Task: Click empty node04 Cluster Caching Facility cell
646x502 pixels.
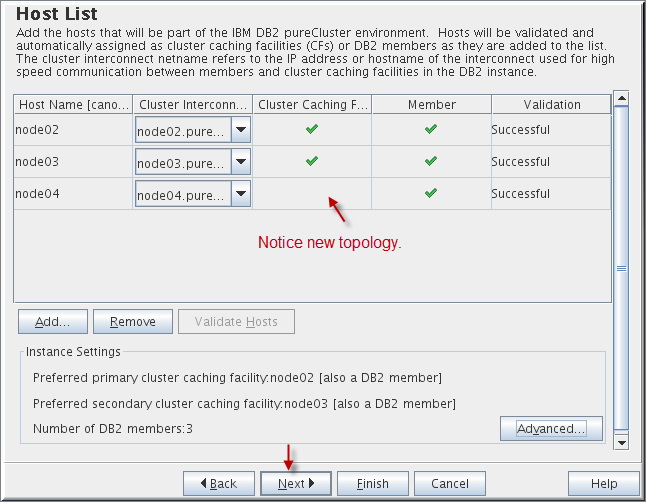Action: point(312,194)
